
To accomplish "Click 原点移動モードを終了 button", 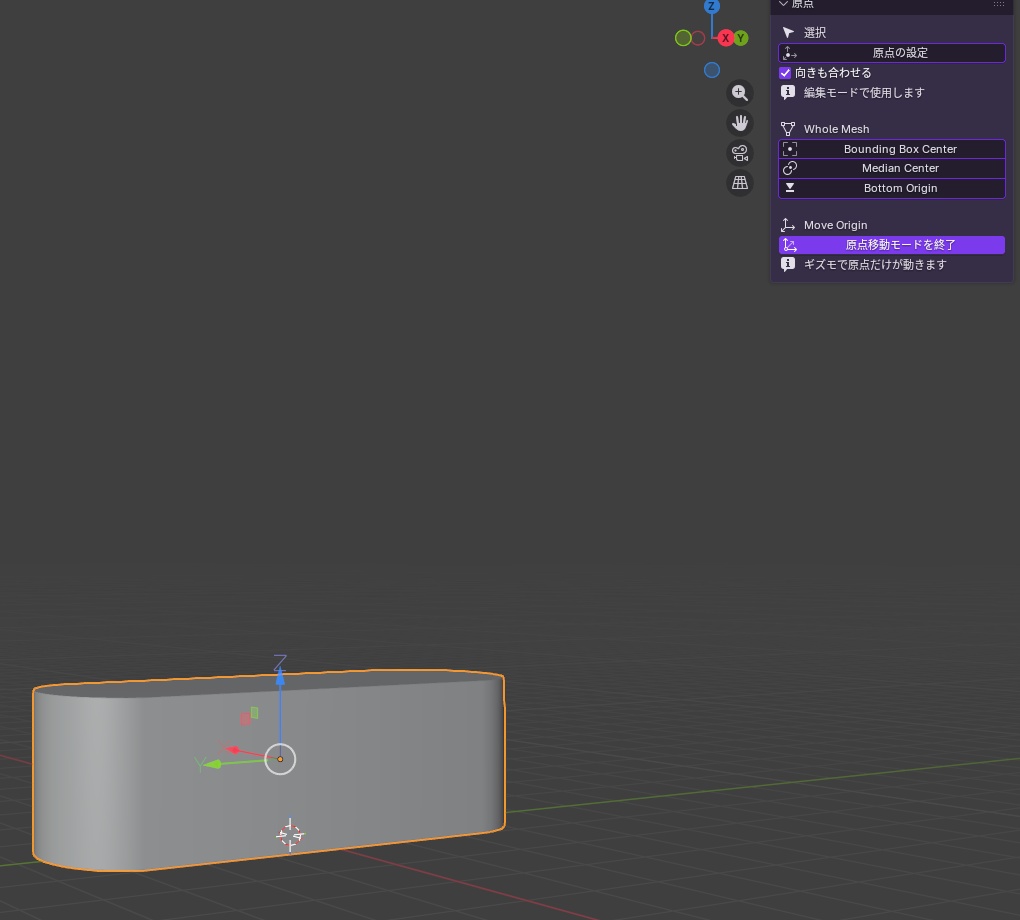I will pyautogui.click(x=891, y=245).
